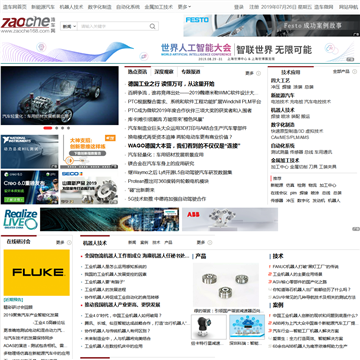Open the FANUC机器人 technology article
This screenshot has width=360, height=360.
tap(306, 267)
